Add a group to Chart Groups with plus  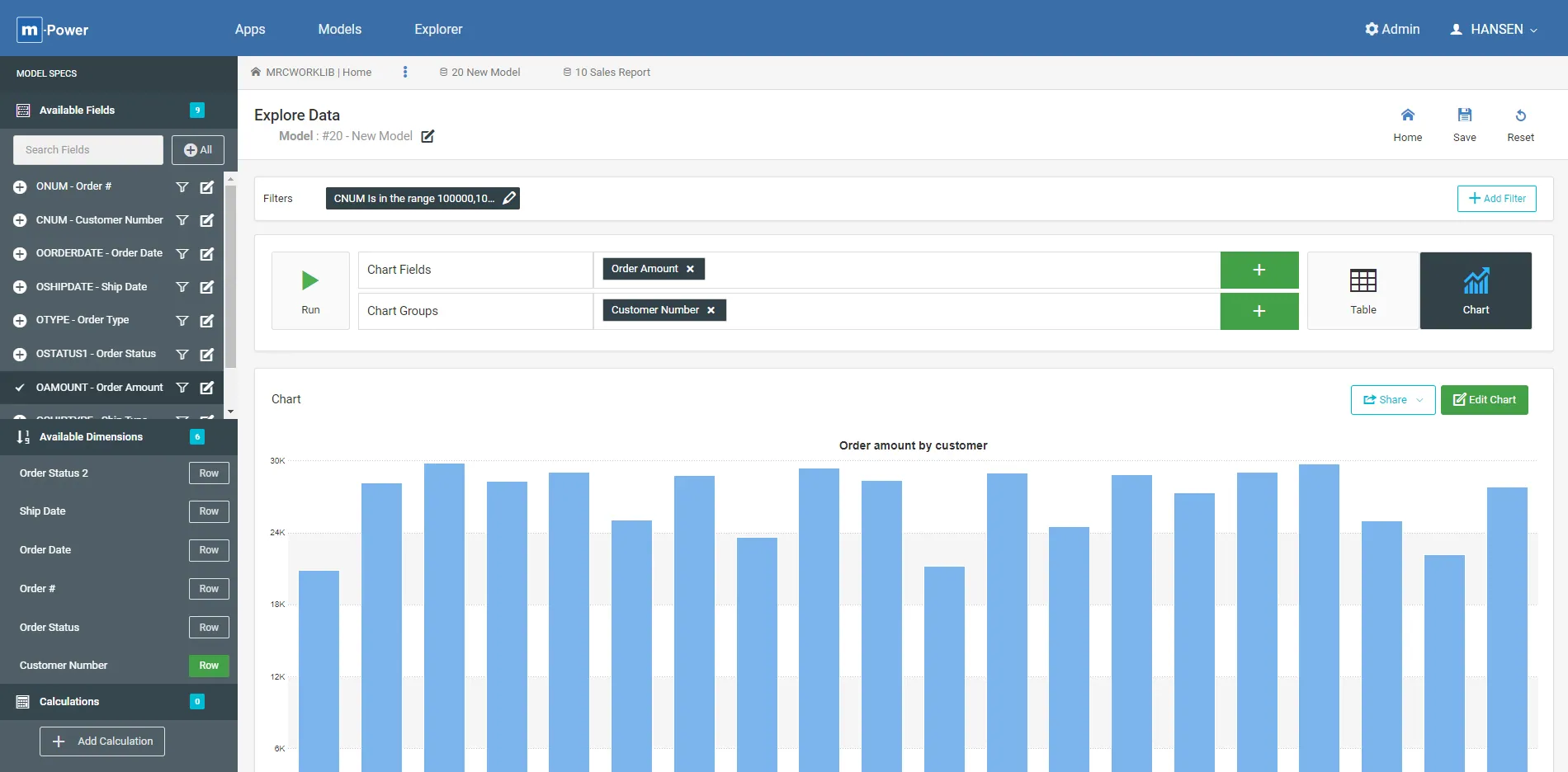click(1259, 311)
